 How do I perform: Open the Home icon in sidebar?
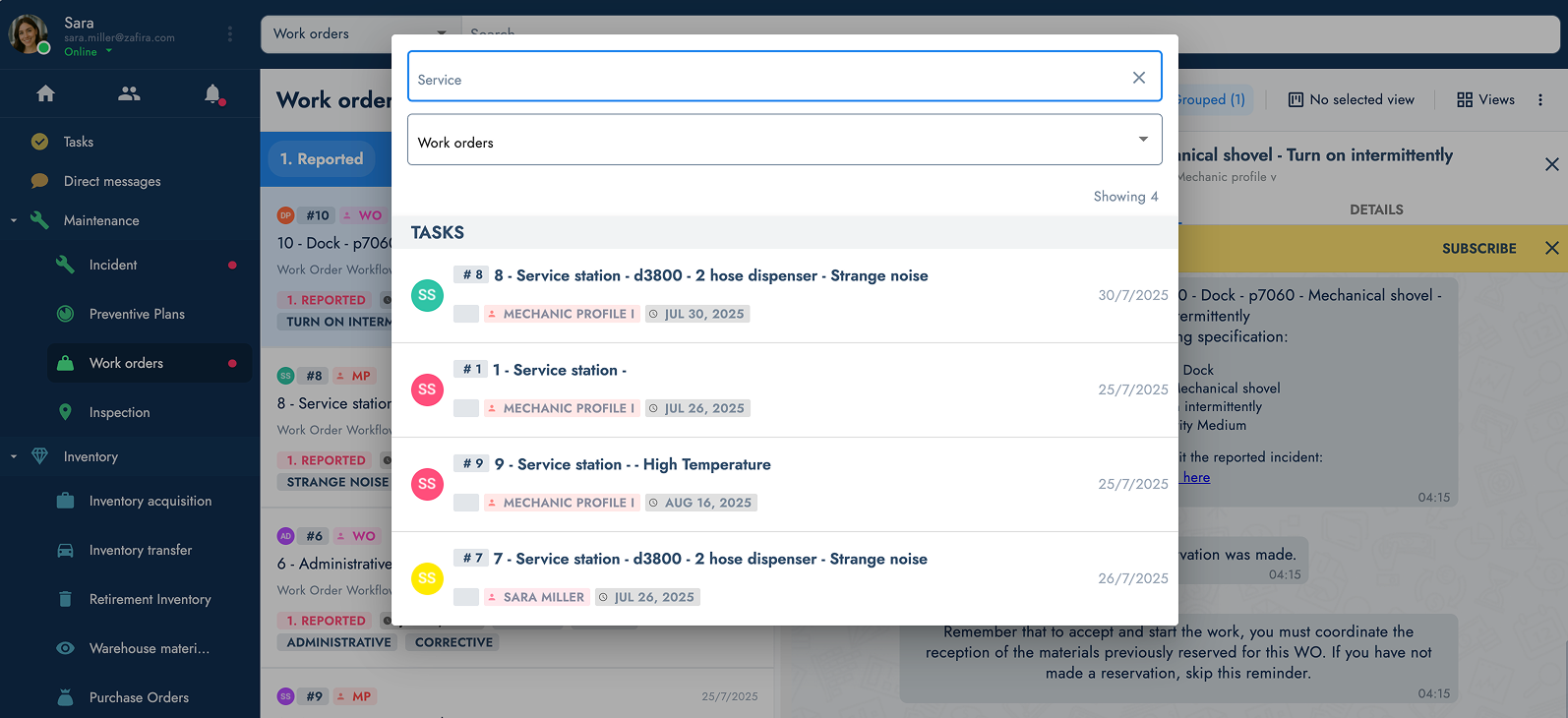pyautogui.click(x=45, y=93)
